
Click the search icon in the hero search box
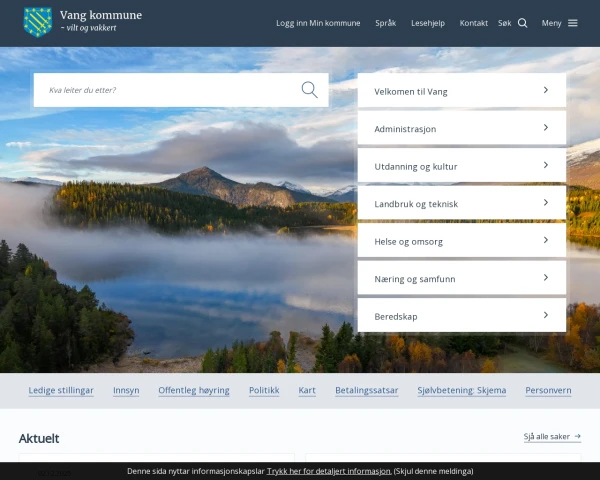click(x=309, y=90)
